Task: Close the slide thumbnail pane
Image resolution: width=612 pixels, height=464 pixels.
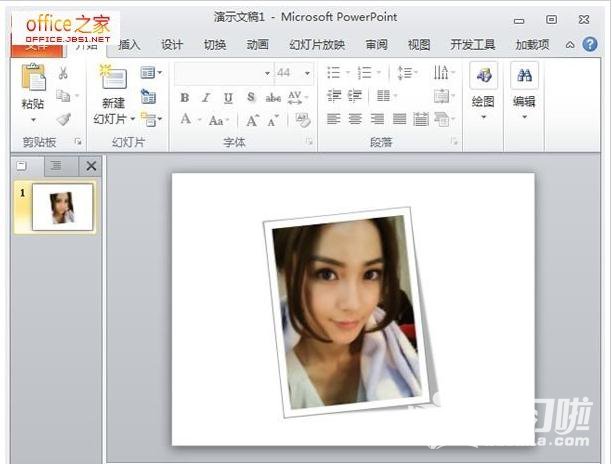Action: 91,166
